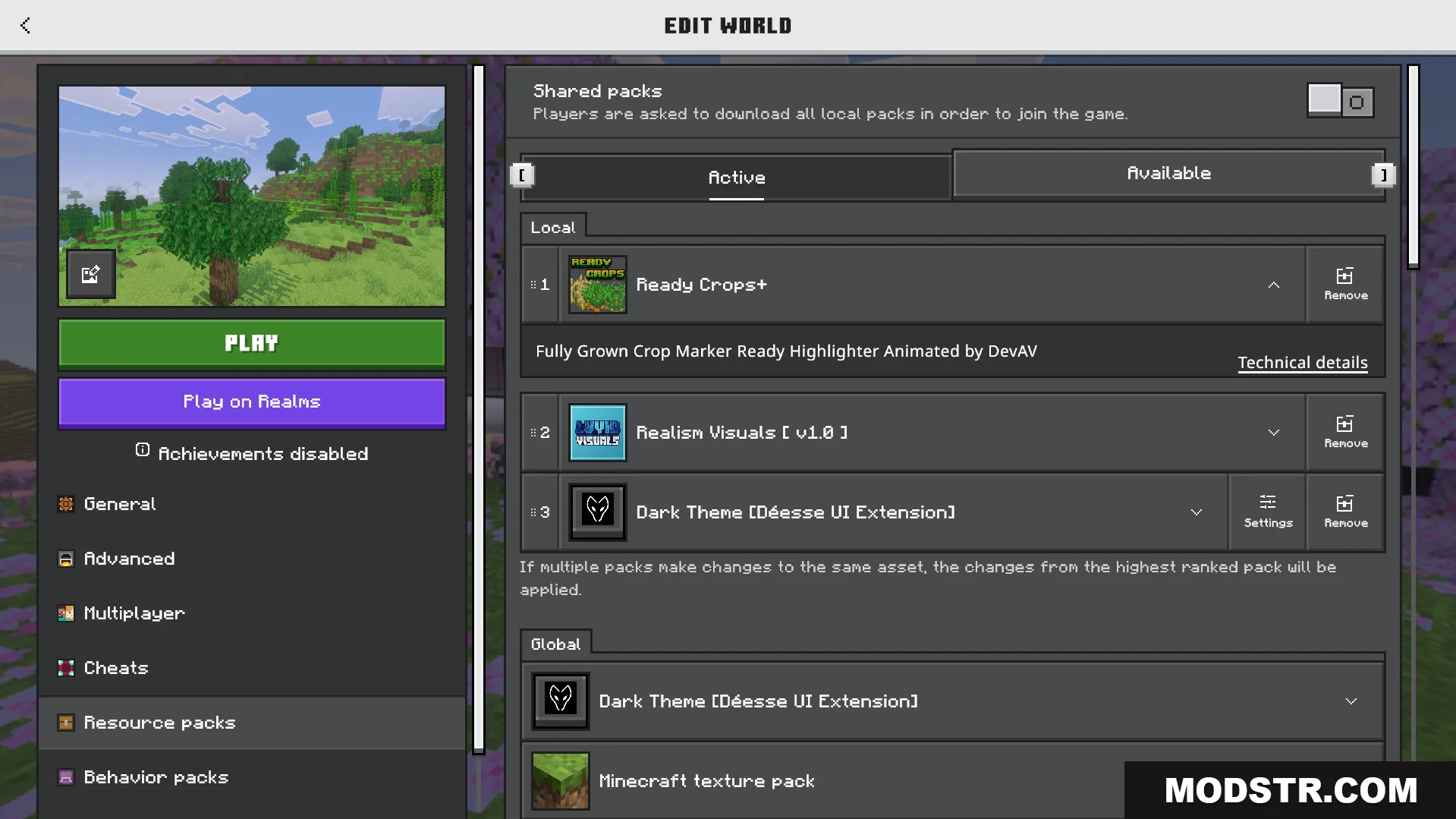Grab the drag handle of pack 2
1456x819 pixels.
tap(533, 433)
